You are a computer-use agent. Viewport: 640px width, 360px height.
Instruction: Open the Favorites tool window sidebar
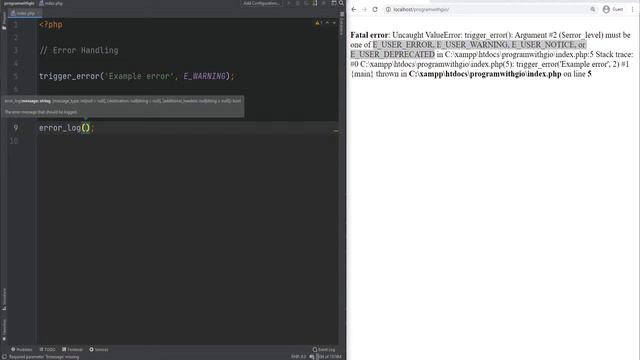click(4, 330)
